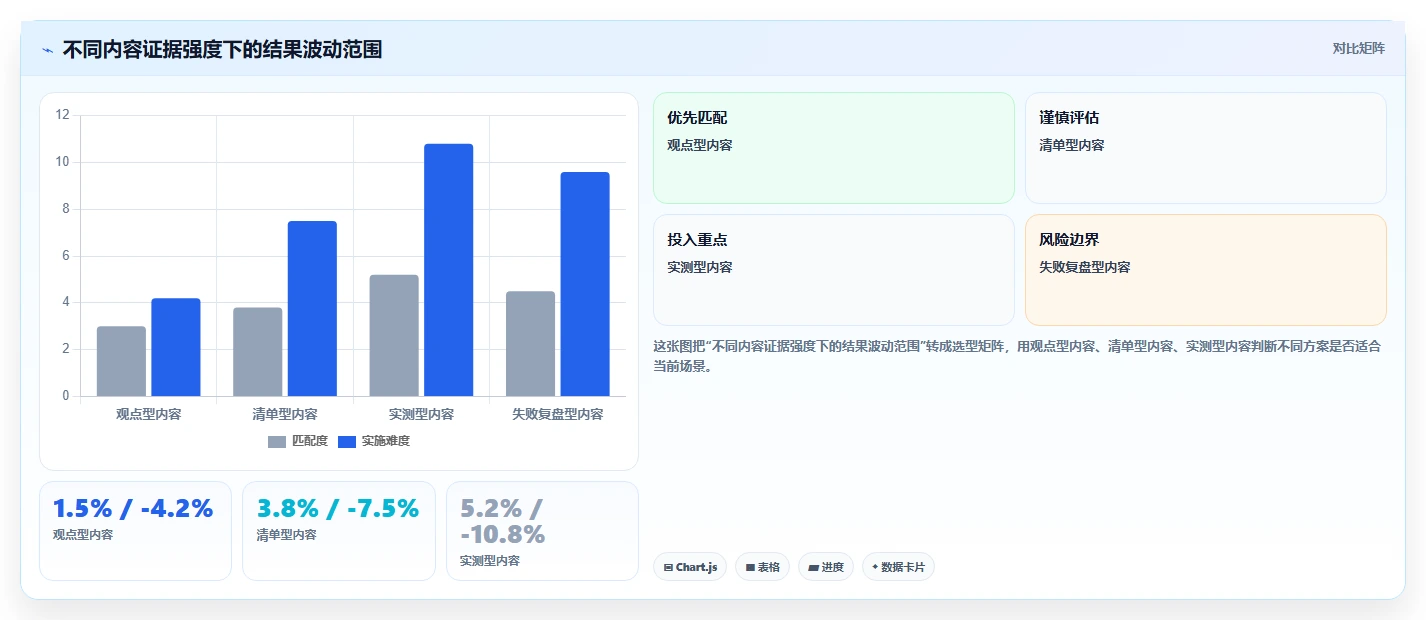
Task: Open the 优先匹配 card
Action: click(x=834, y=148)
